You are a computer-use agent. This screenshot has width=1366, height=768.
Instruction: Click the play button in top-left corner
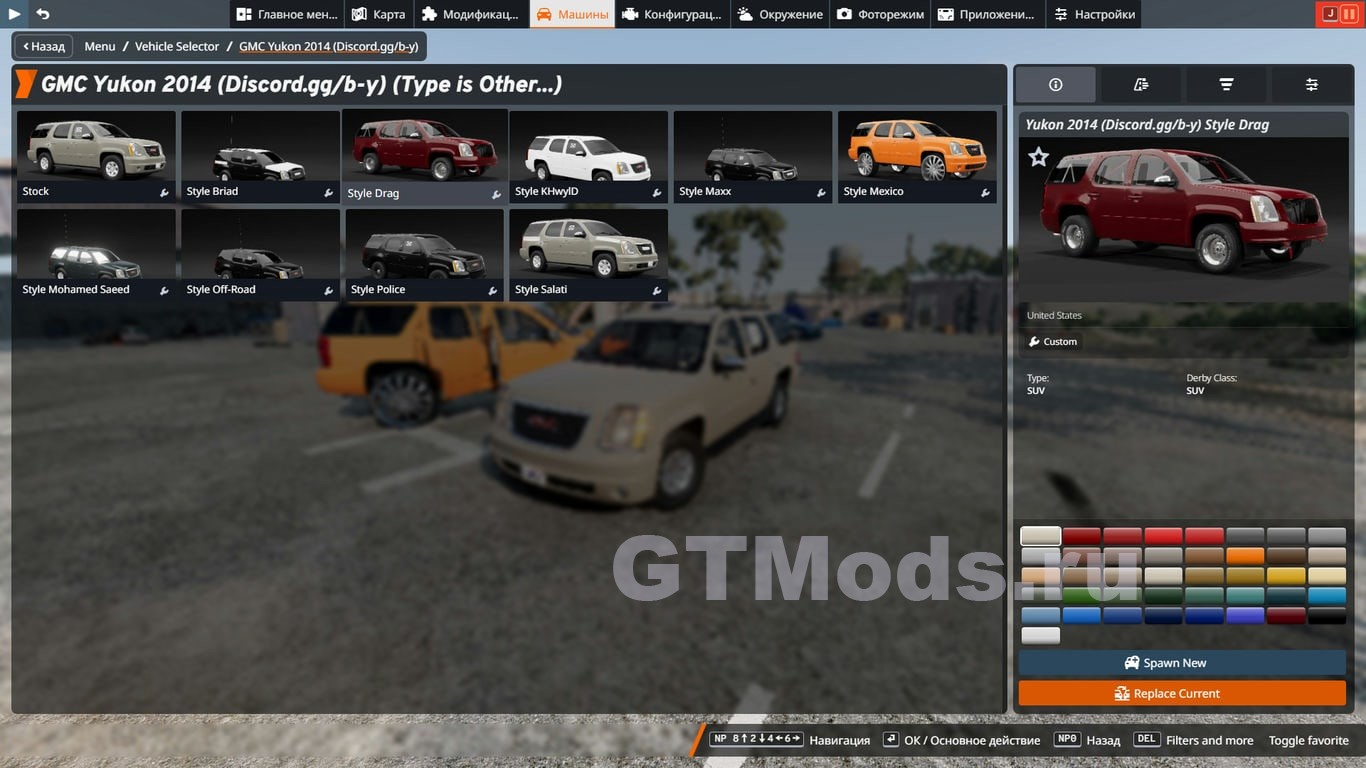14,14
